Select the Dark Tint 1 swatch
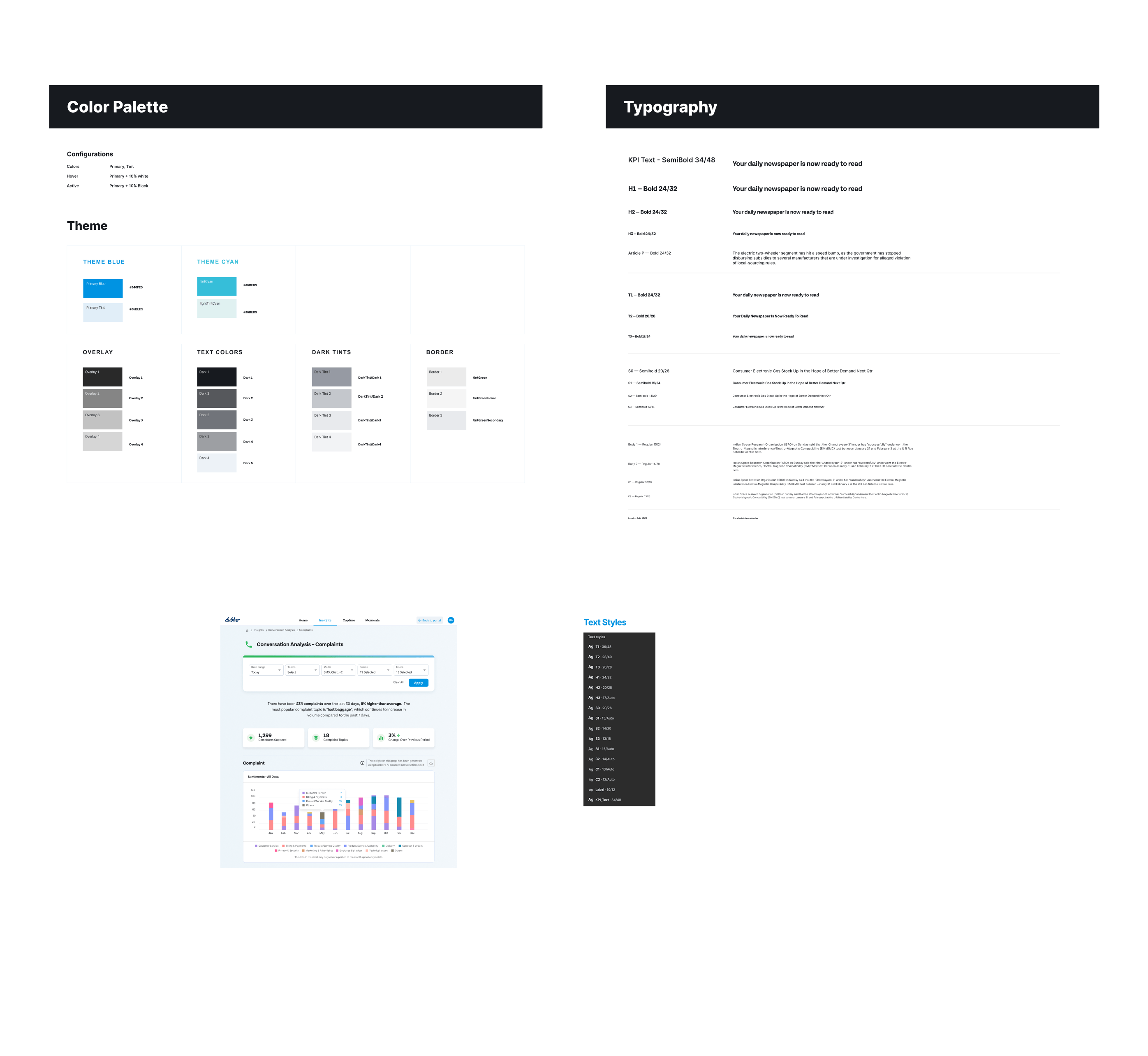 [331, 377]
